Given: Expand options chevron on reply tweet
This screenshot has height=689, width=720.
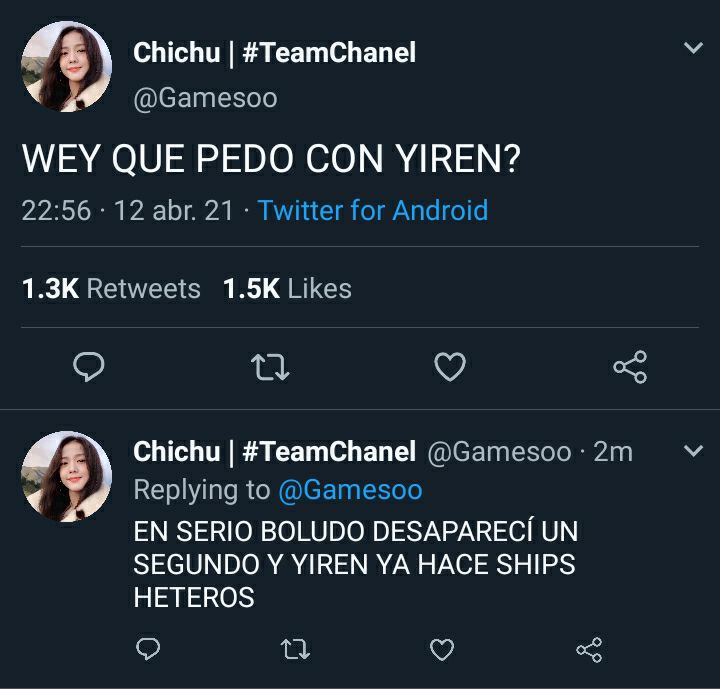Looking at the screenshot, I should click(x=693, y=451).
